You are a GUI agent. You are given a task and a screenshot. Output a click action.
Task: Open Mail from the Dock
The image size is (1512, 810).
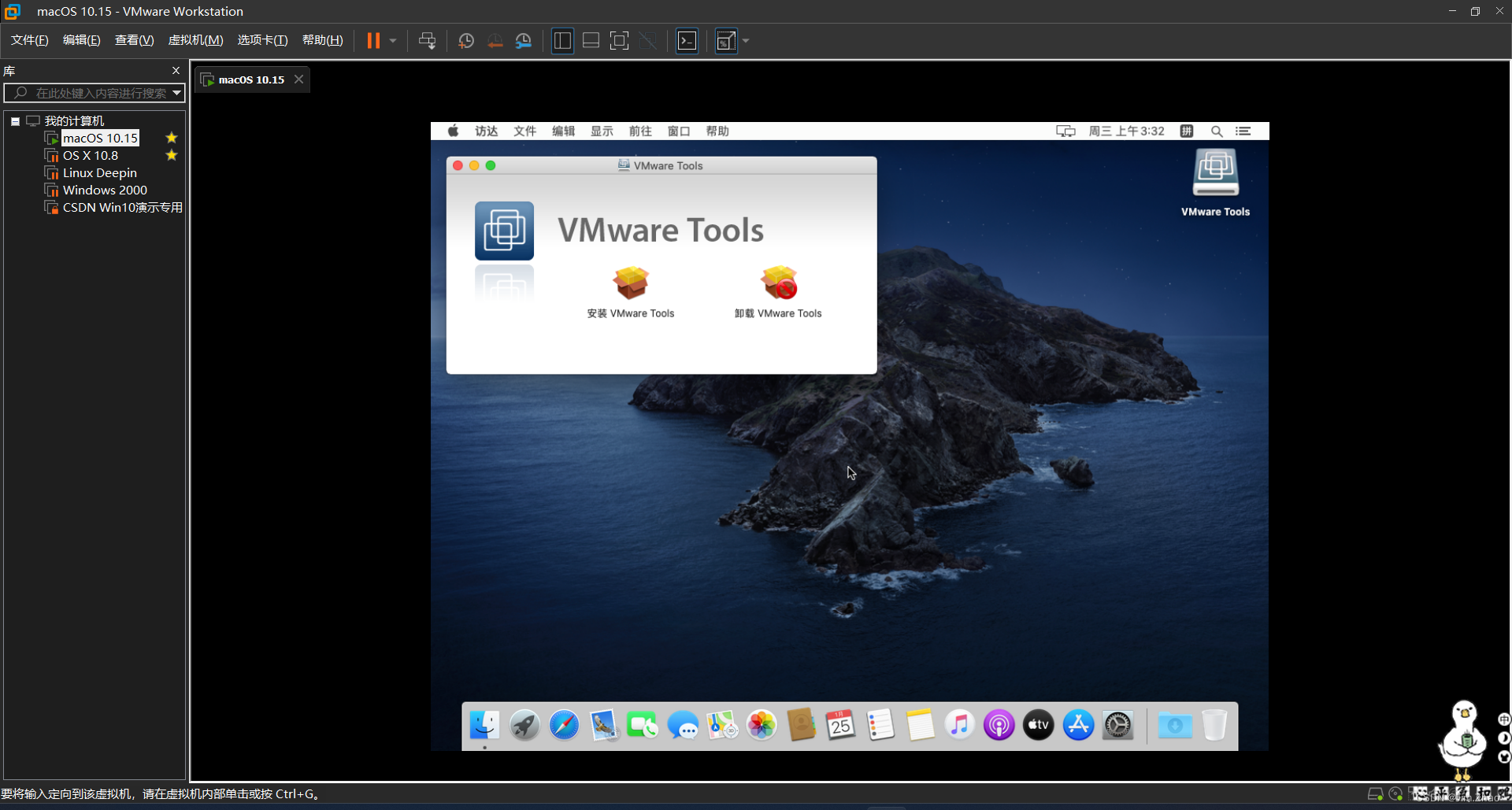603,725
